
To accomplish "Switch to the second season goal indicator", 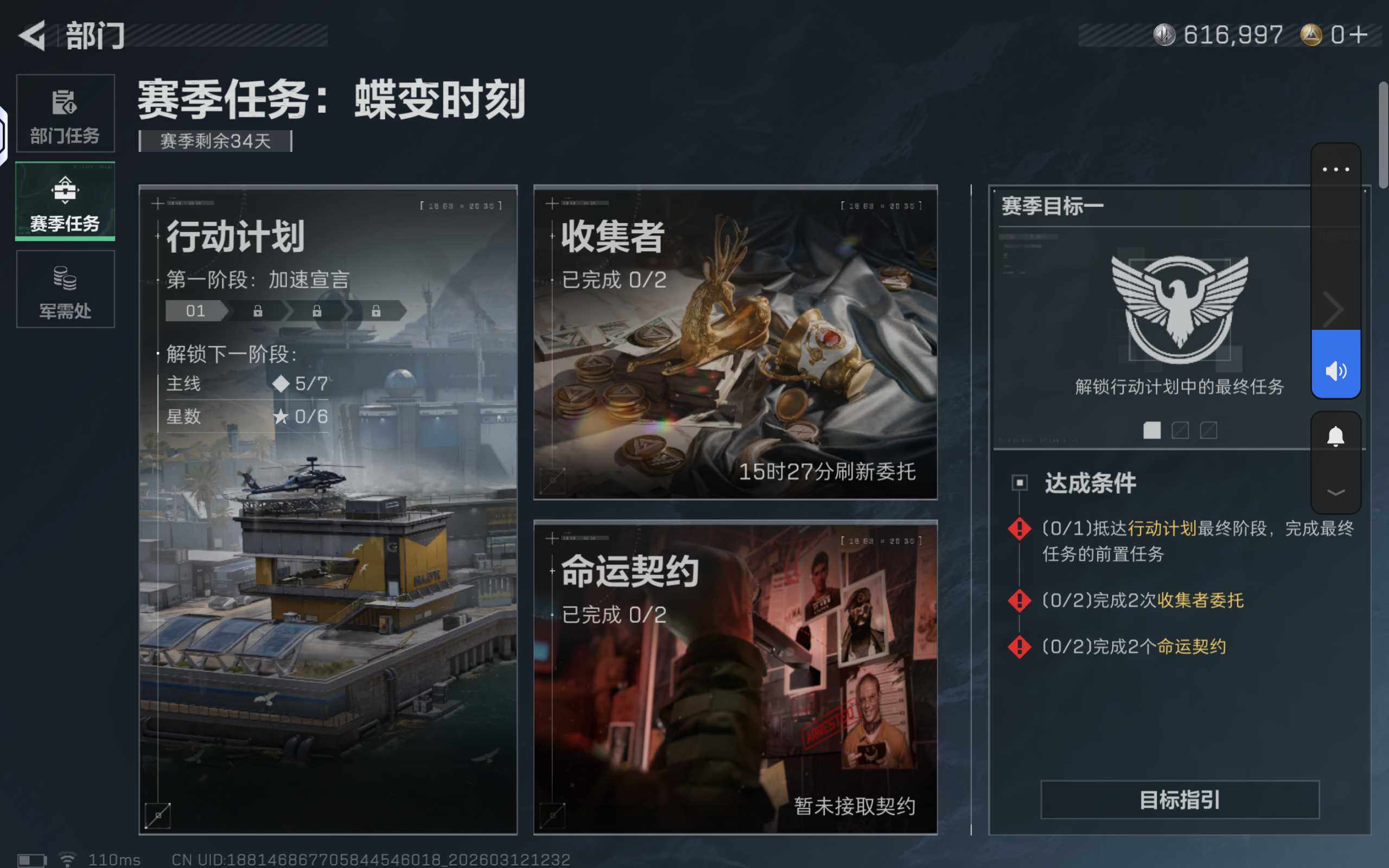I will [x=1180, y=430].
